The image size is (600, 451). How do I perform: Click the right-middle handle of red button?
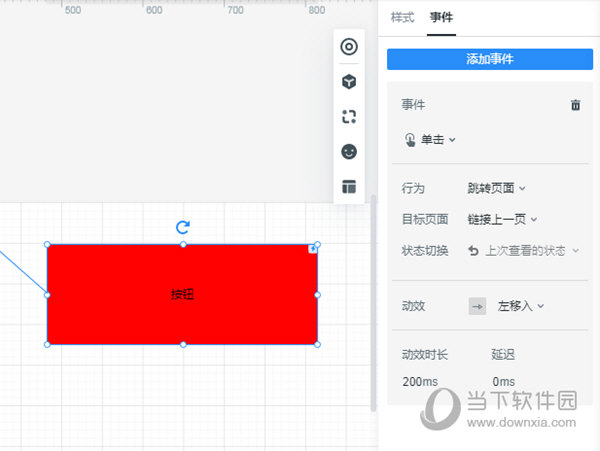pos(317,295)
